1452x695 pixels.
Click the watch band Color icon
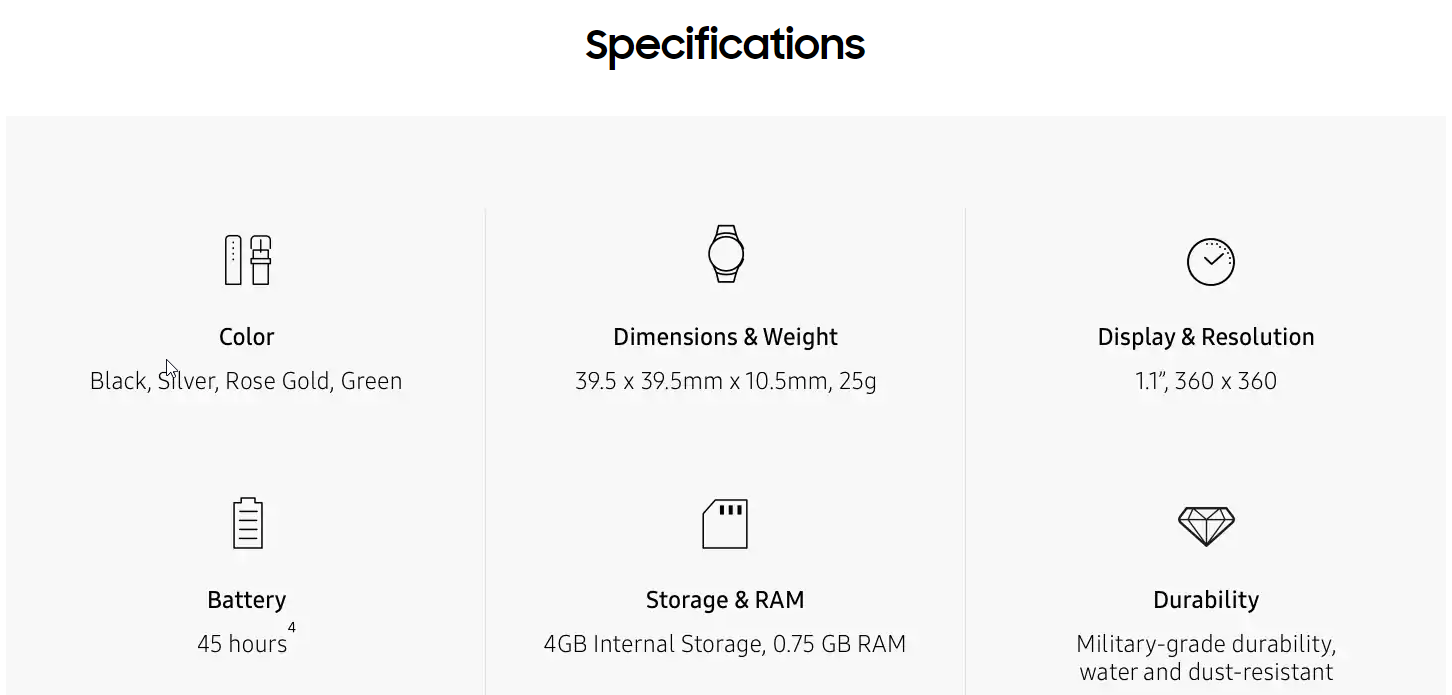(247, 260)
